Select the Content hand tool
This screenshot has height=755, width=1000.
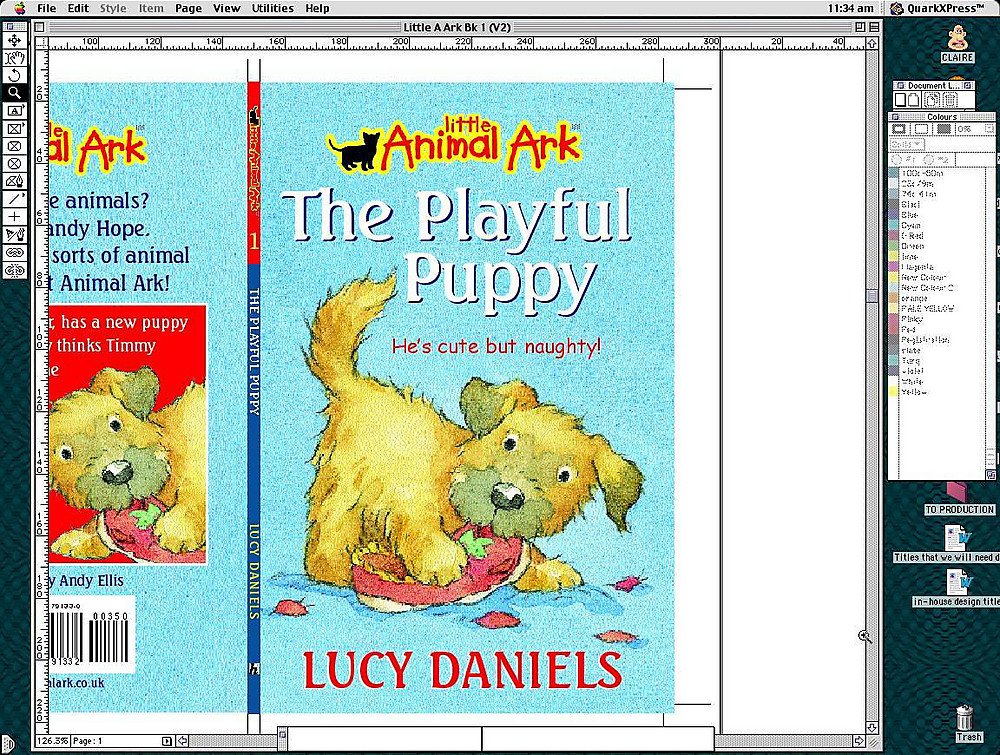(14, 58)
